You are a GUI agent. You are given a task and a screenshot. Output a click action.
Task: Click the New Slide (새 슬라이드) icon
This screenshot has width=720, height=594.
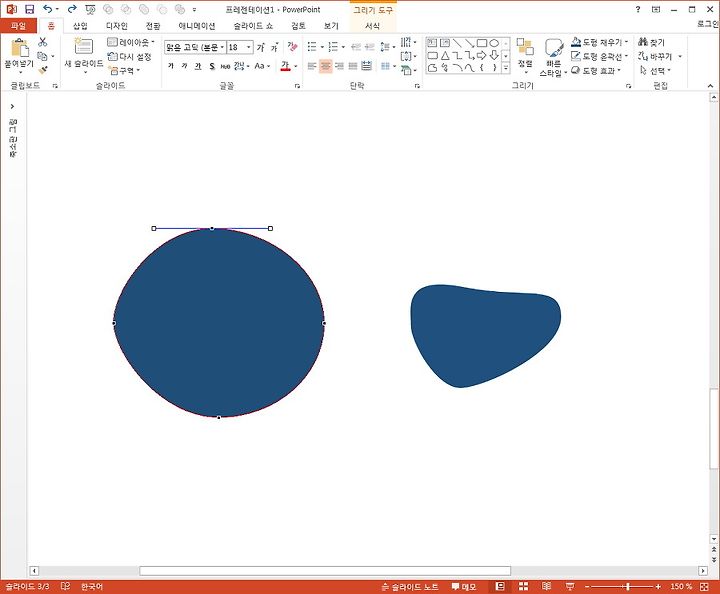pyautogui.click(x=84, y=46)
